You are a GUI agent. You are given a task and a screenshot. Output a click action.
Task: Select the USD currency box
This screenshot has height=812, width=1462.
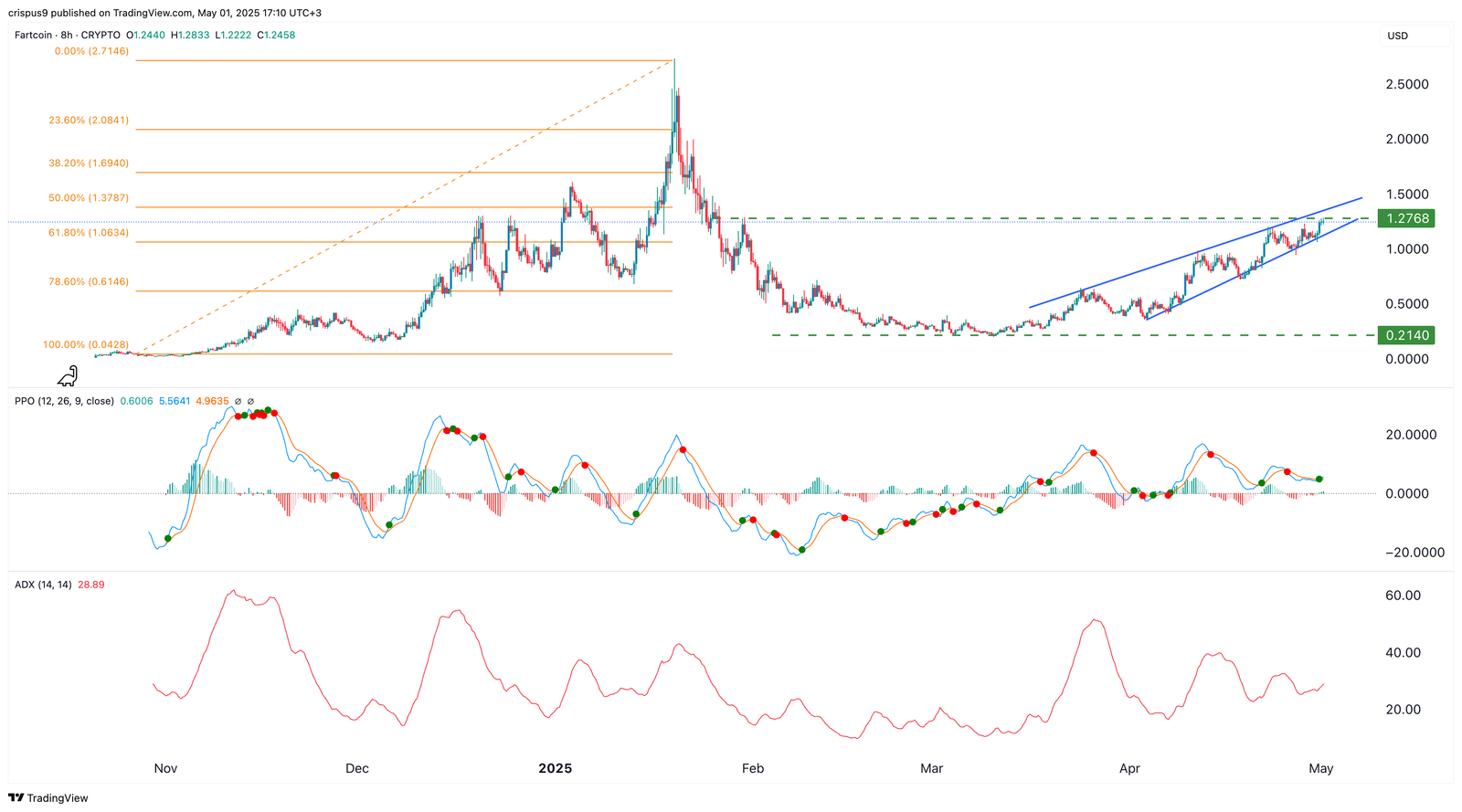coord(1414,36)
